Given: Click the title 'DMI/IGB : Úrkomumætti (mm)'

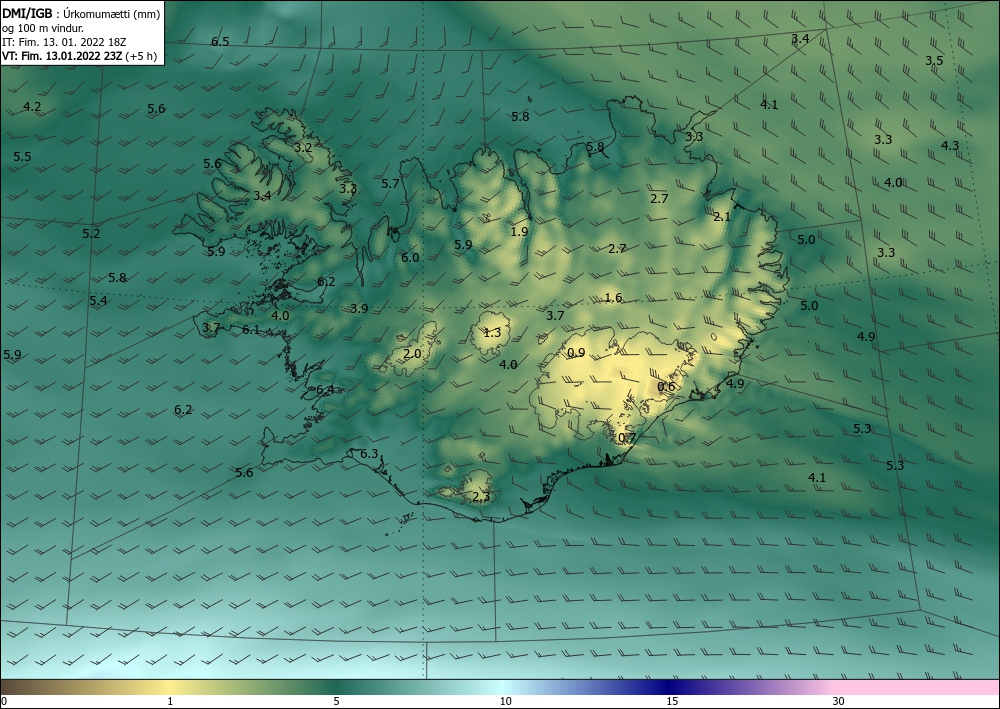Looking at the screenshot, I should click(x=81, y=12).
